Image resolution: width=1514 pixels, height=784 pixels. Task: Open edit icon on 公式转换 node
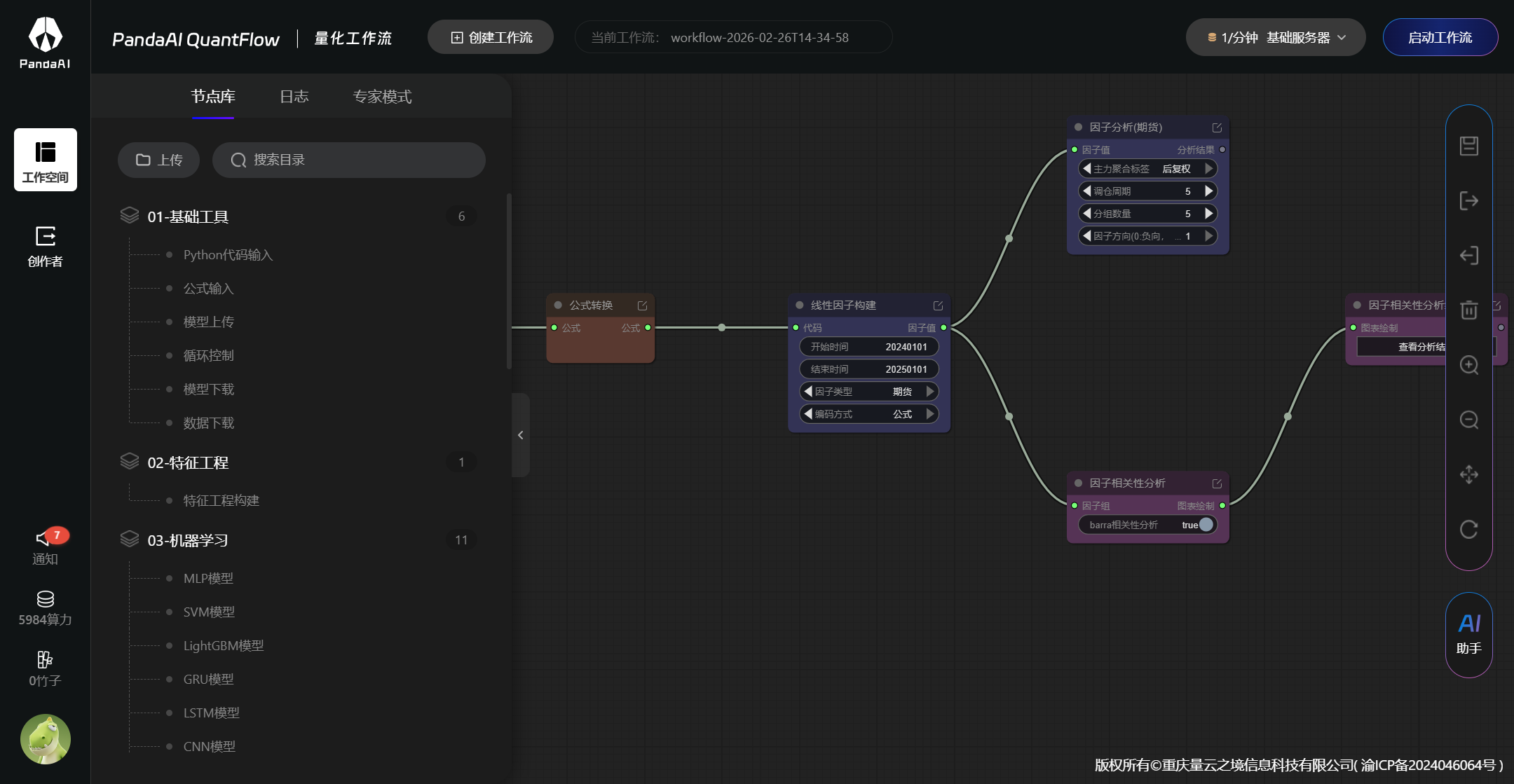pos(642,305)
